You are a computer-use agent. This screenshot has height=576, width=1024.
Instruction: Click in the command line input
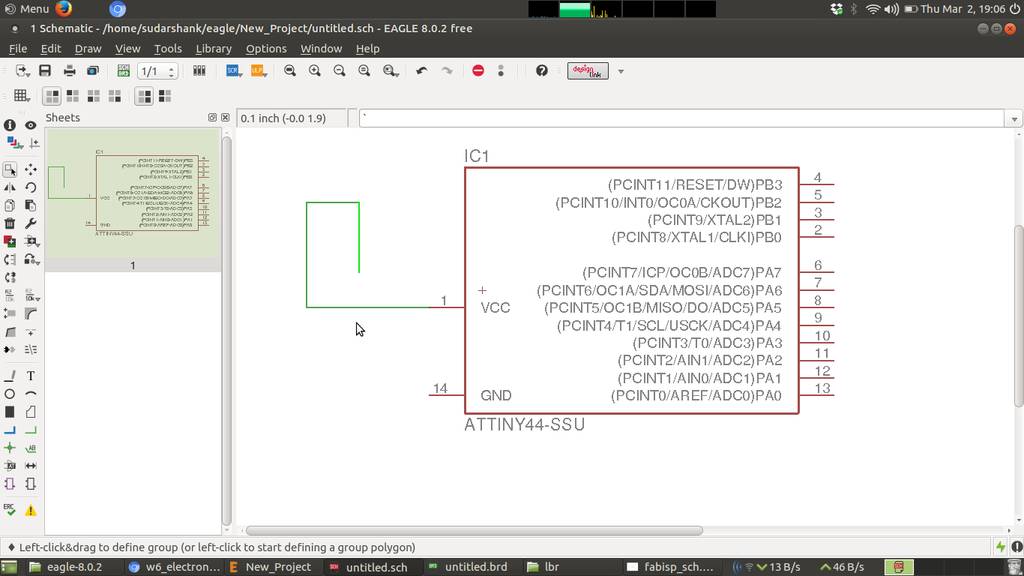tap(681, 118)
